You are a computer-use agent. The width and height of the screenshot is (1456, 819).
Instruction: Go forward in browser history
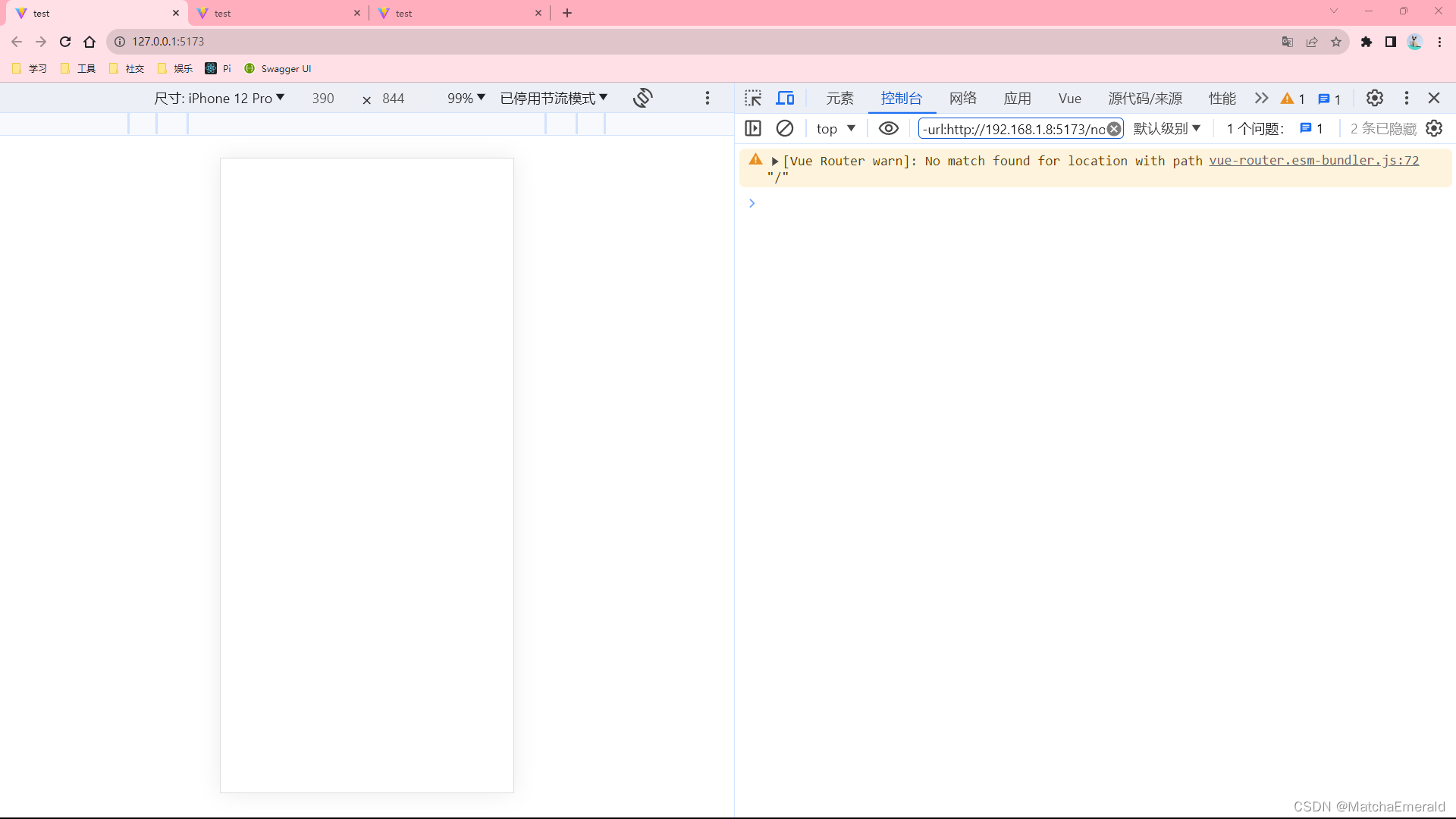pos(41,42)
